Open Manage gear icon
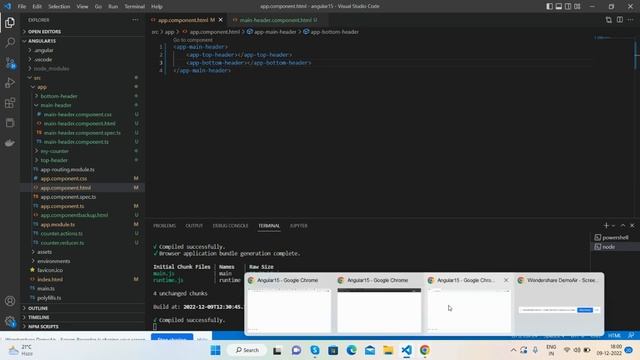Viewport: 640px width, 360px height. [x=10, y=321]
